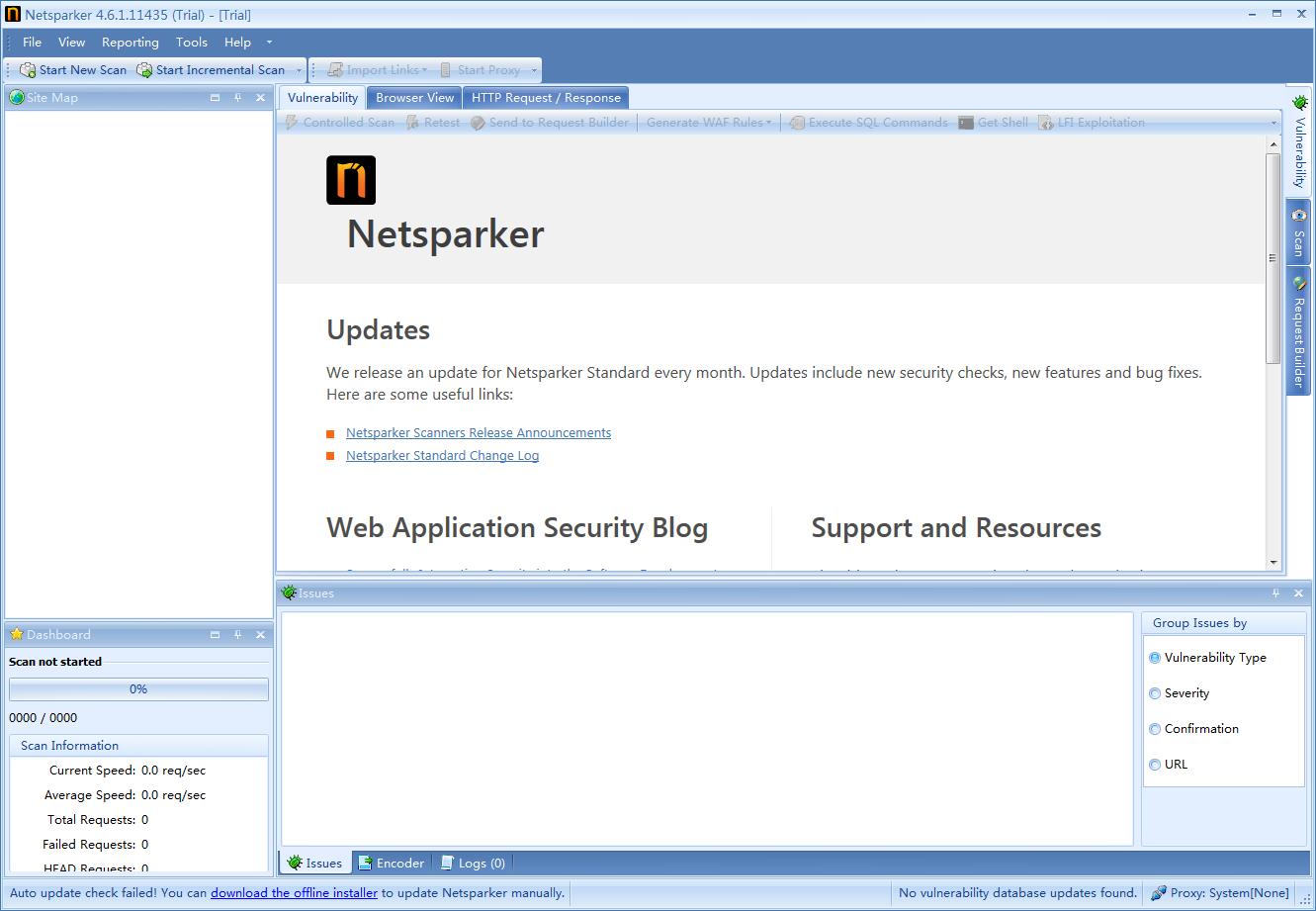Open the Help menu
This screenshot has height=911, width=1316.
click(237, 43)
